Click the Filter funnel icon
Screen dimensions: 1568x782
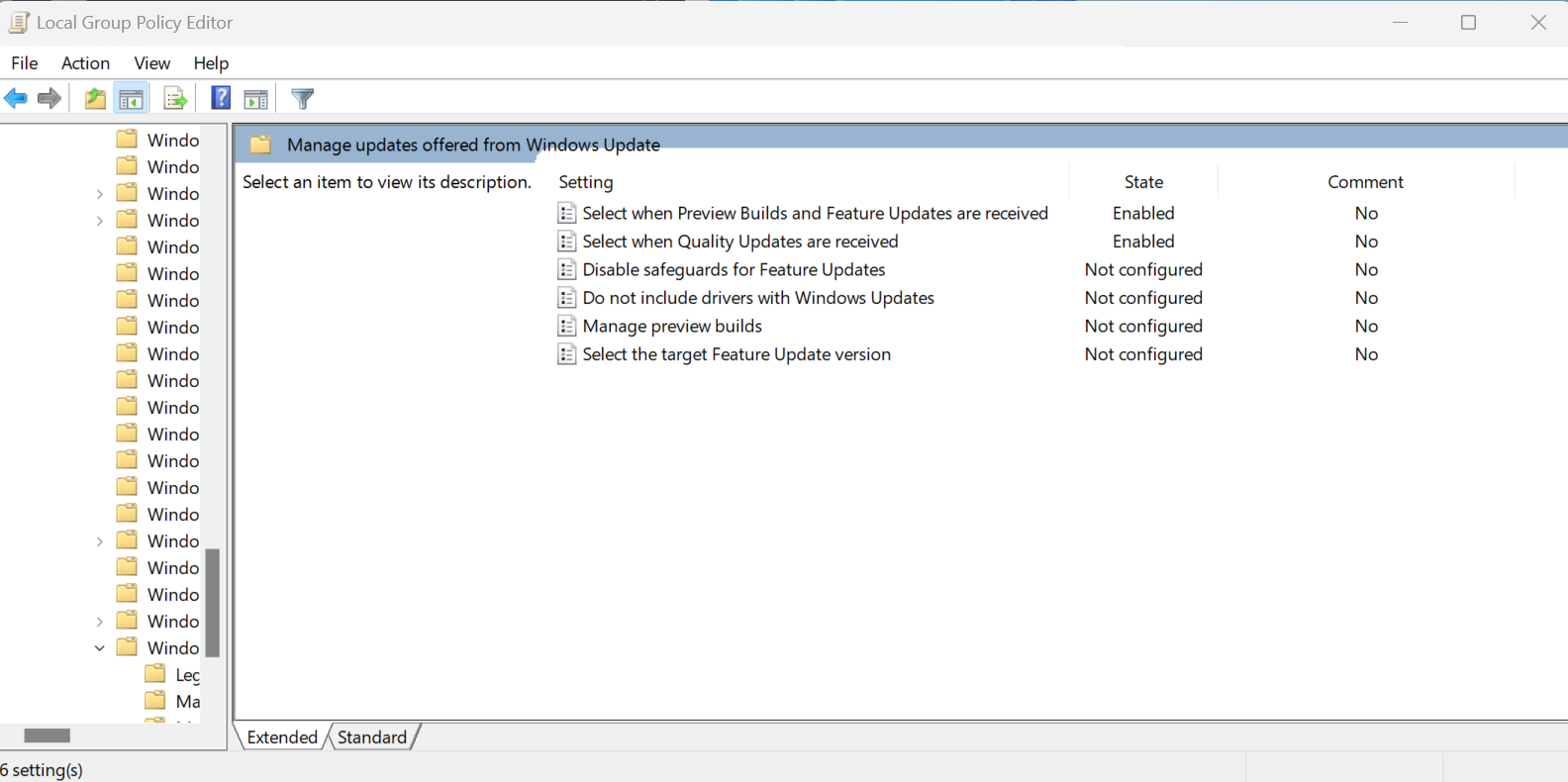coord(303,99)
